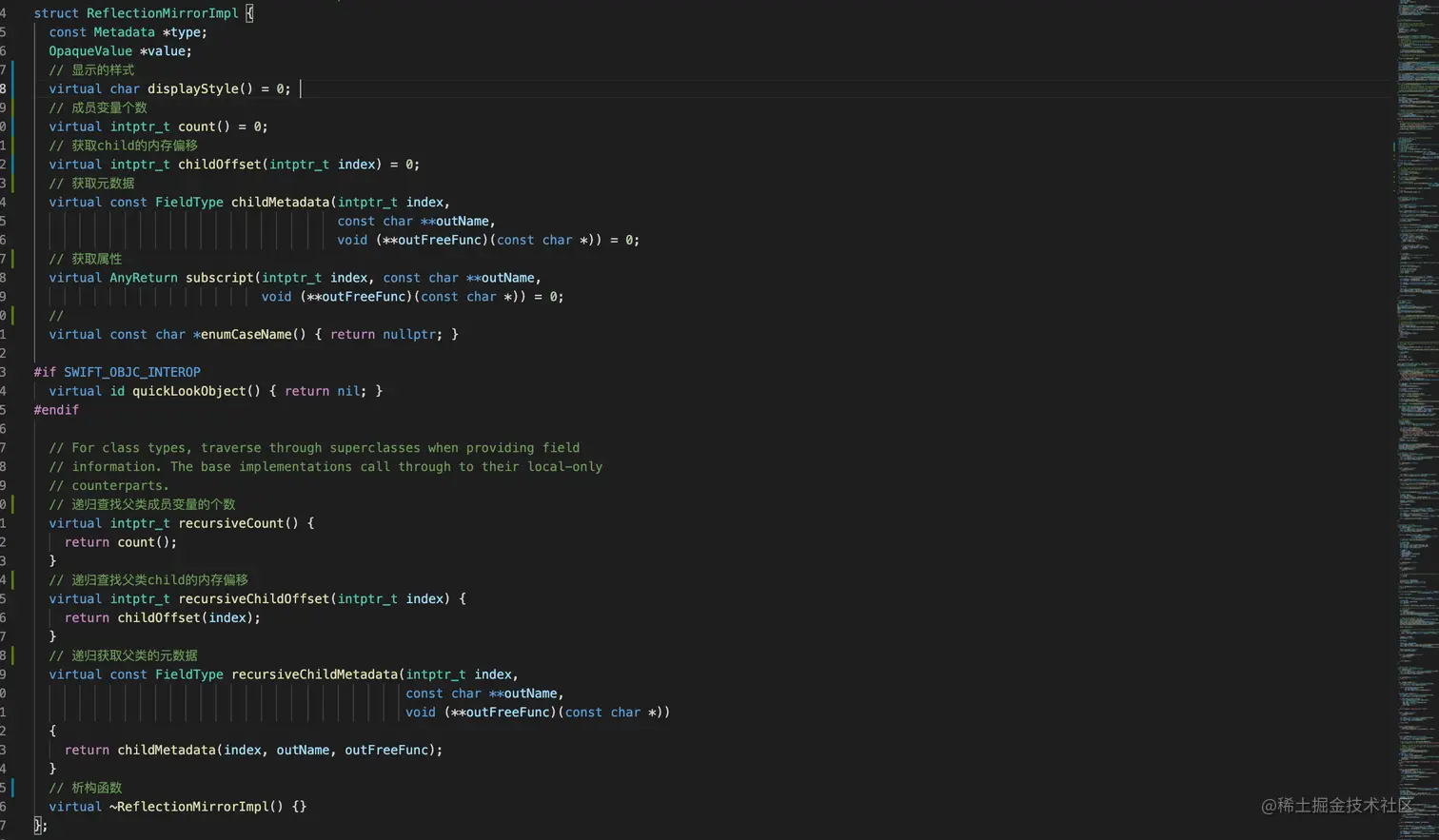Click the struct name ReflectionMirrorImpl
Viewport: 1439px width, 840px height.
(163, 13)
